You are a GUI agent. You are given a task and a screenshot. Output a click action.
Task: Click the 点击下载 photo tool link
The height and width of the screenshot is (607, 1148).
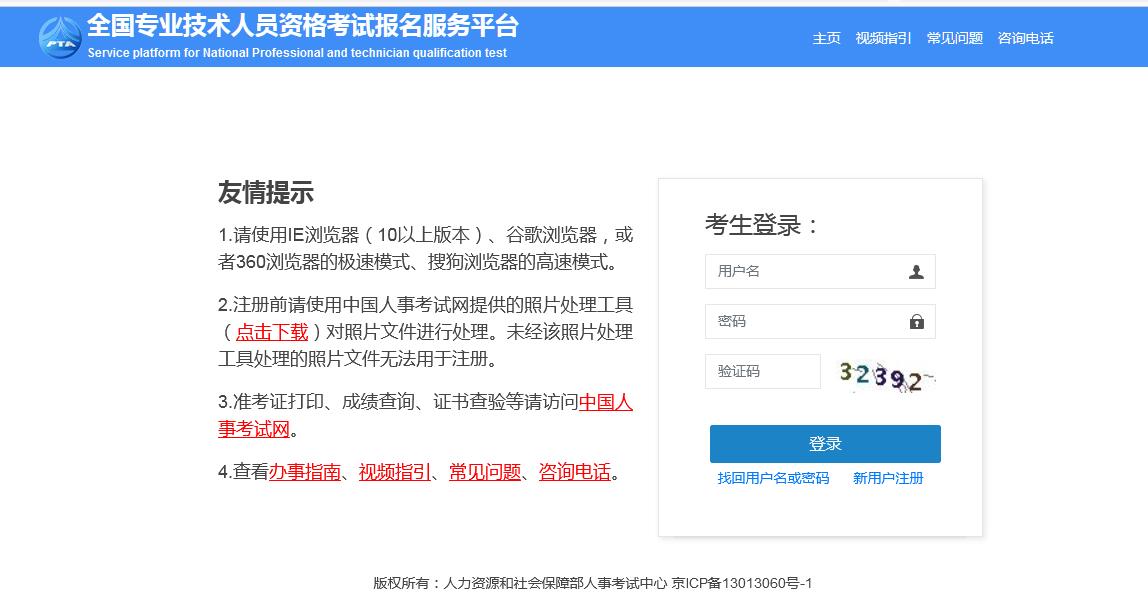(272, 332)
